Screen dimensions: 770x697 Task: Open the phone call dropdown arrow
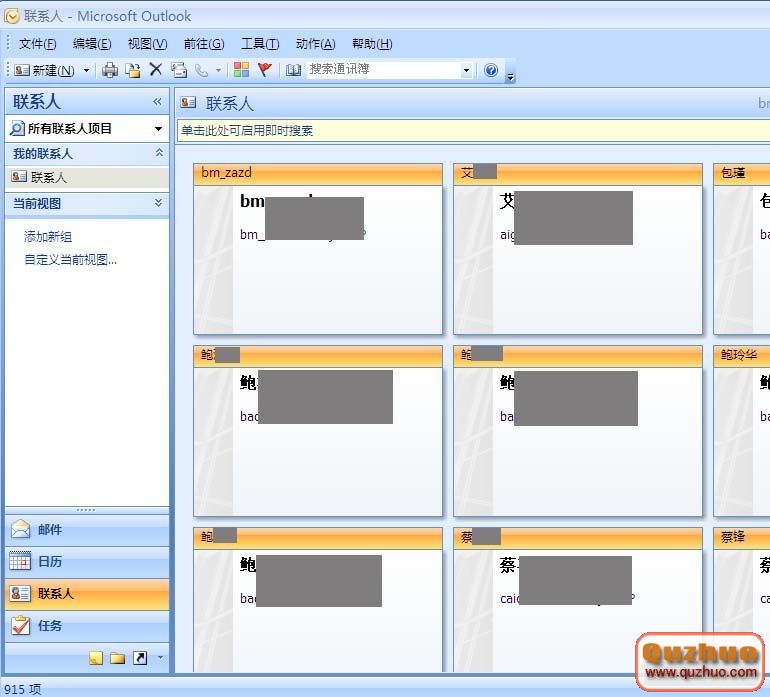tap(218, 70)
